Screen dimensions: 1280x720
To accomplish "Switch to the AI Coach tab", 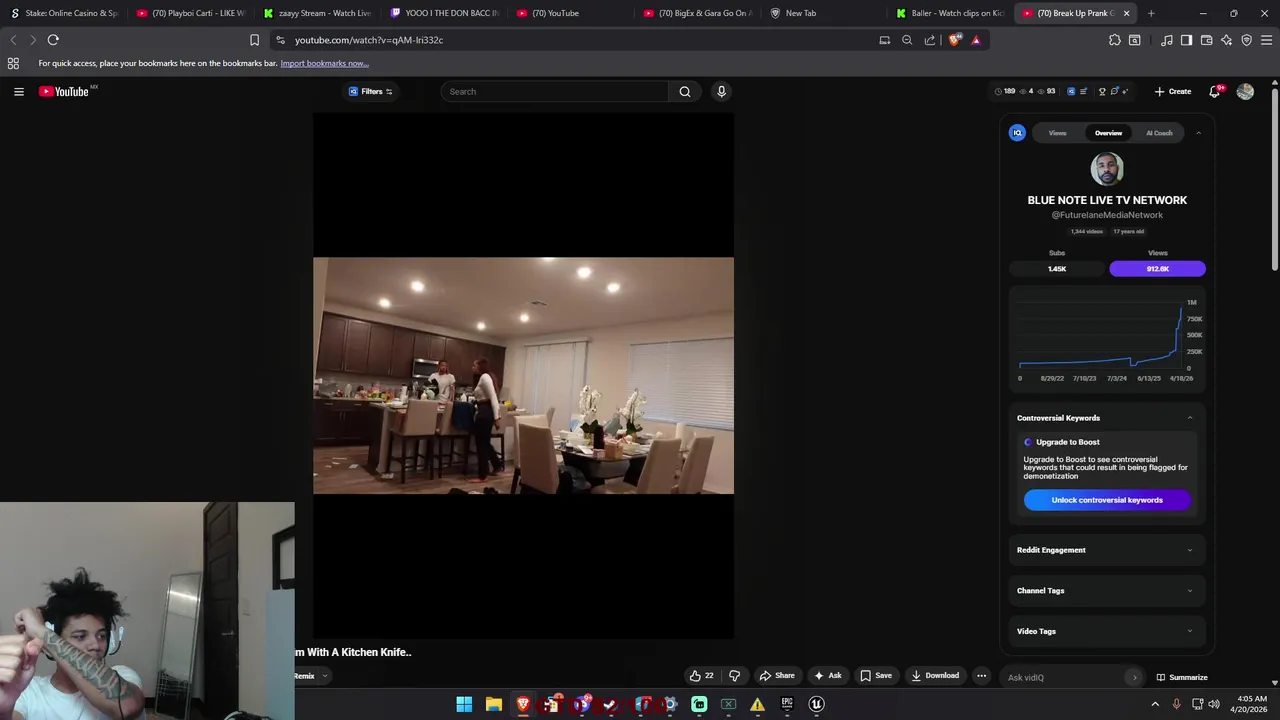I will (x=1159, y=133).
